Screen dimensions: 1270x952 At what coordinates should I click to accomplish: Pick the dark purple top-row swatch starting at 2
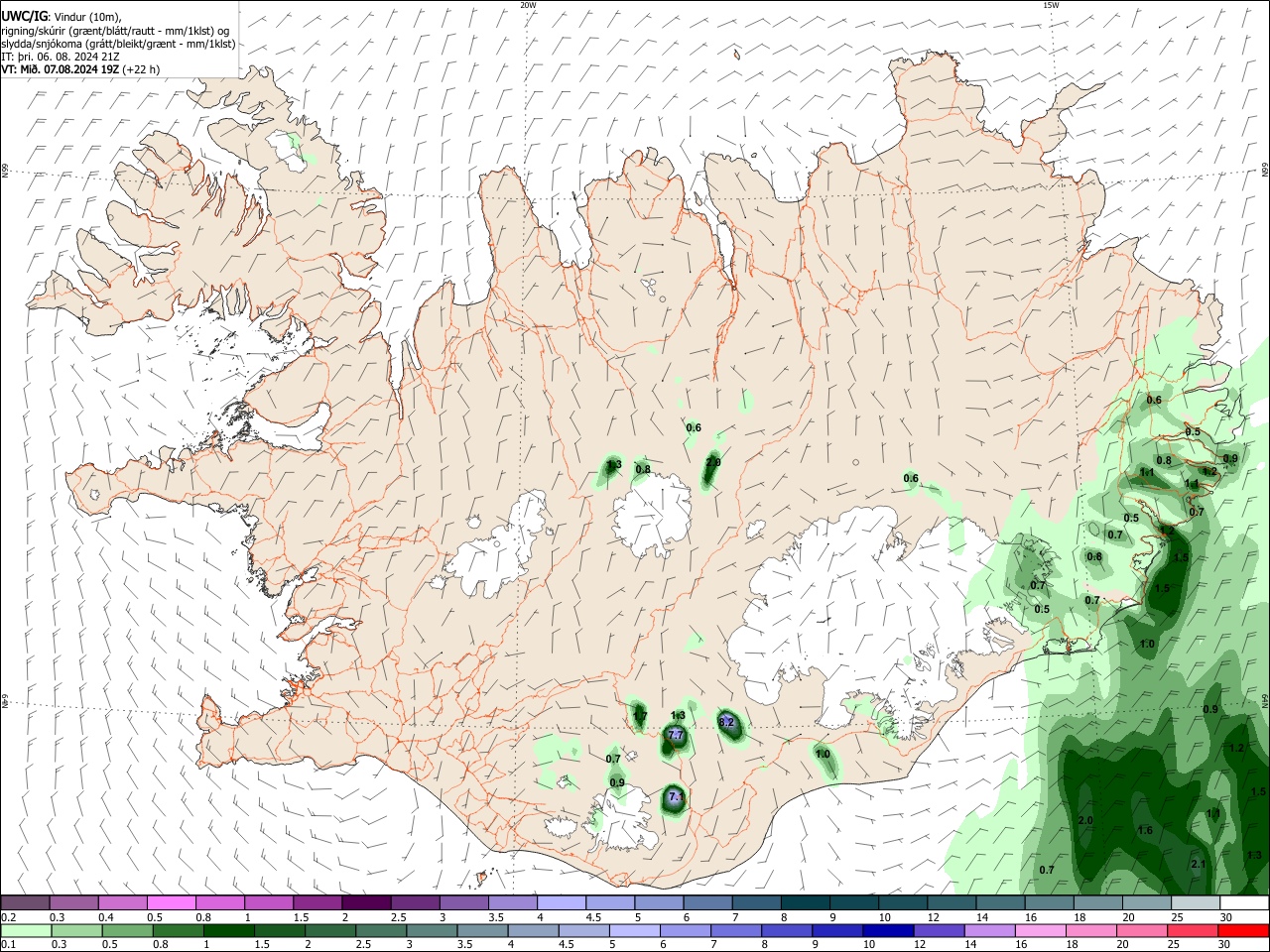[366, 903]
